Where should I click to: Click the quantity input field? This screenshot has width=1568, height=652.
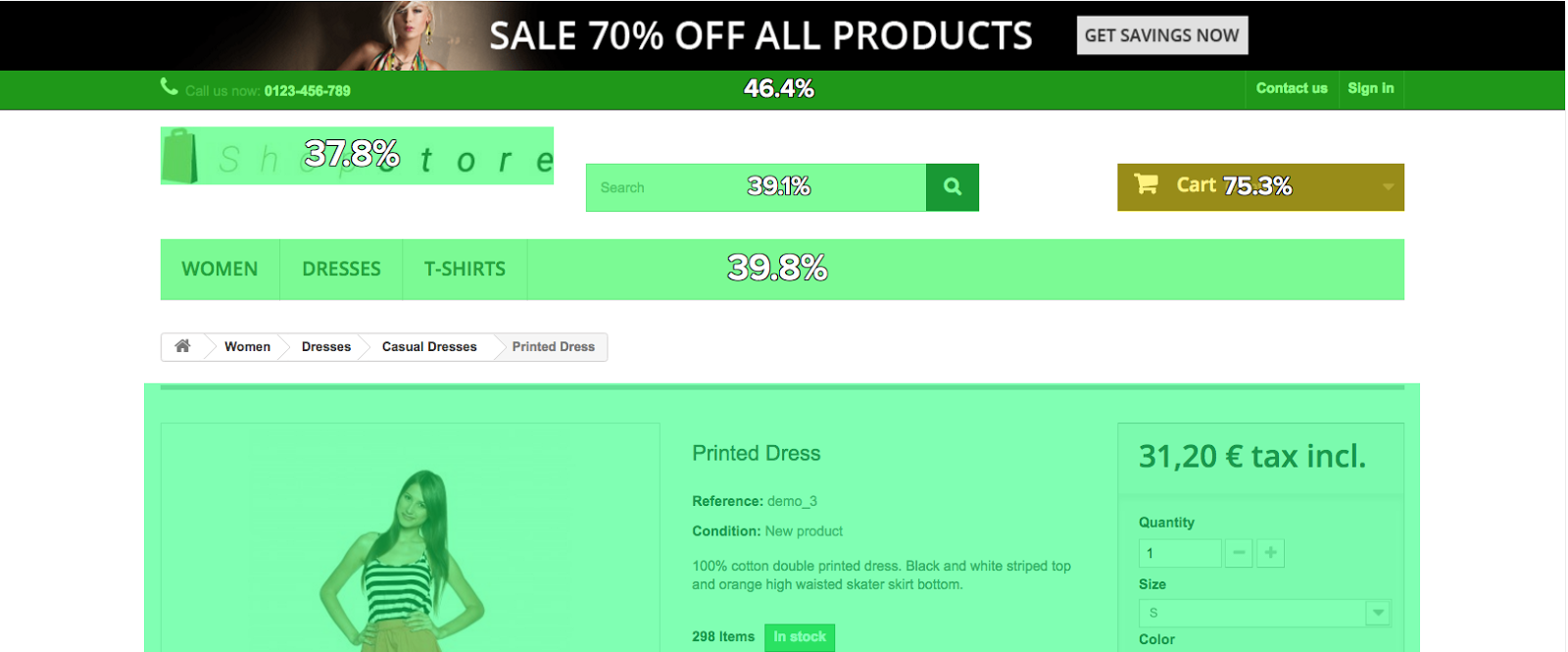coord(1179,552)
